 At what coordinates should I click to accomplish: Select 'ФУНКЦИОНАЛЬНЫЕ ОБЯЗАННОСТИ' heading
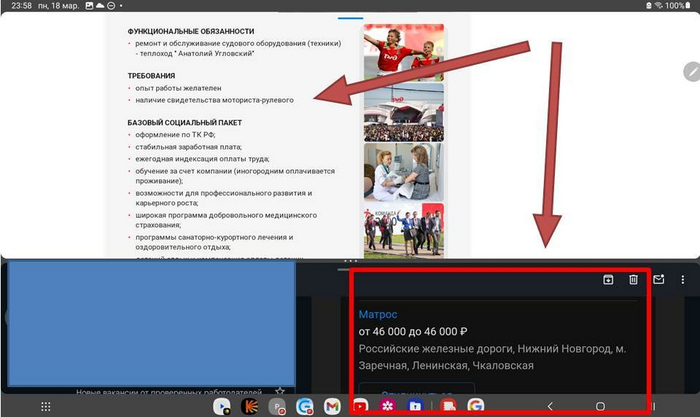click(191, 31)
